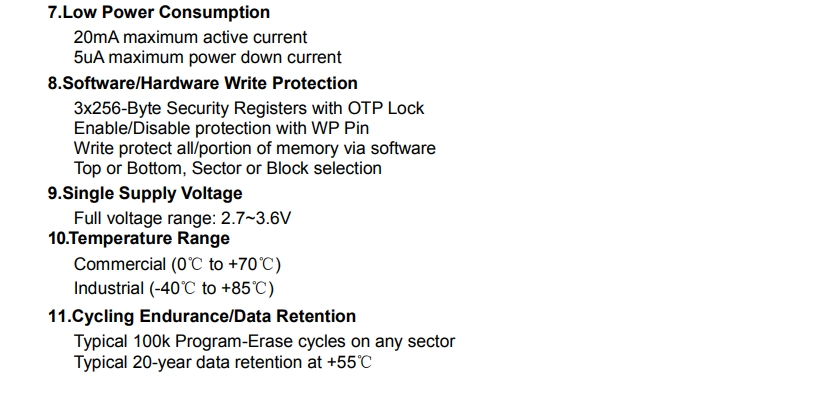
Task: Click the 9.Single Supply Voltage heading
Action: coord(145,194)
